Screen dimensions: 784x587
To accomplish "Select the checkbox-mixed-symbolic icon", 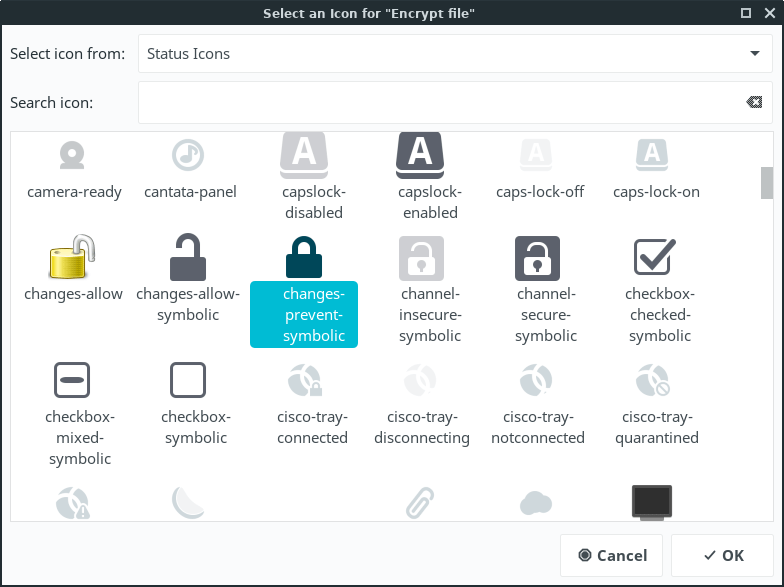I will click(x=73, y=381).
